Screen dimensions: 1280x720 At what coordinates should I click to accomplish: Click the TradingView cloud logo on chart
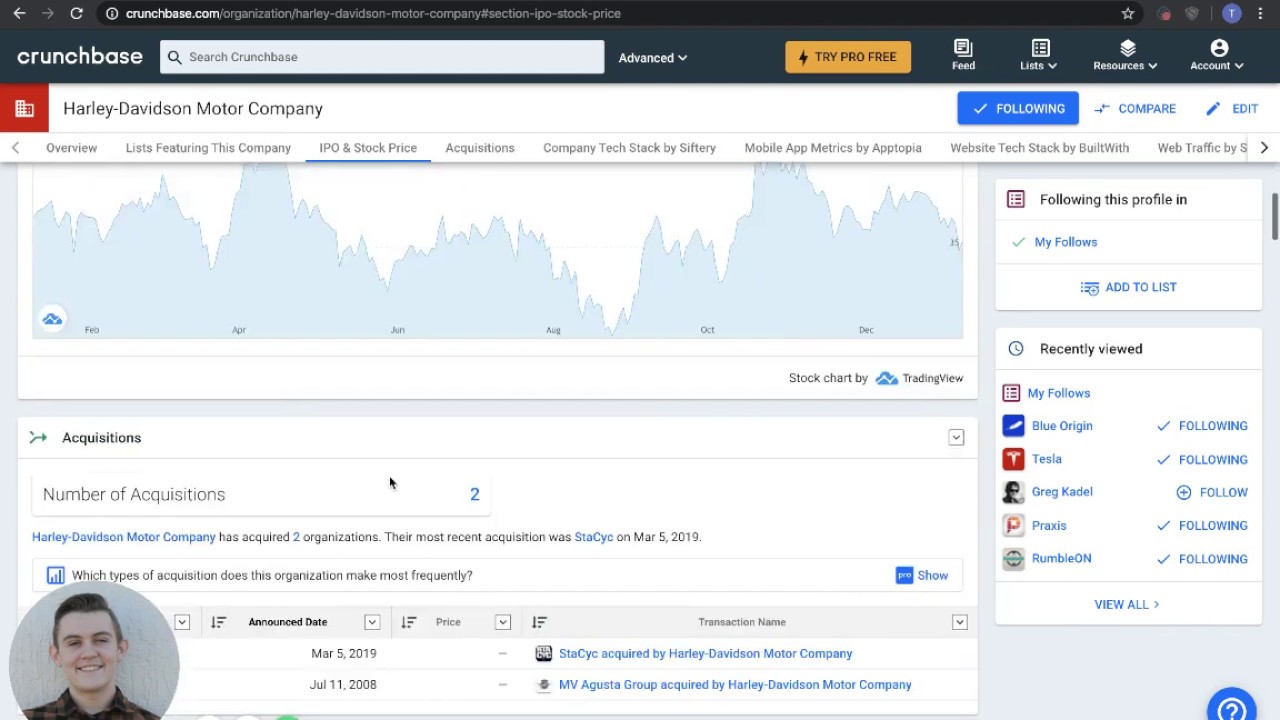click(x=52, y=319)
